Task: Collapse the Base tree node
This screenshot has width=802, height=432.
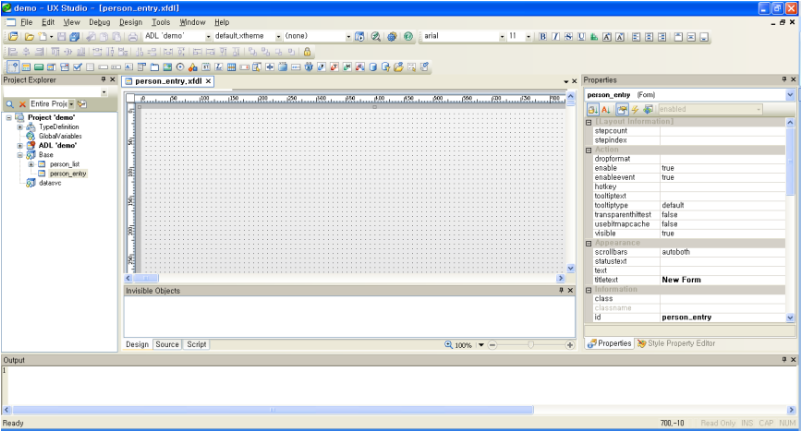Action: (x=20, y=155)
